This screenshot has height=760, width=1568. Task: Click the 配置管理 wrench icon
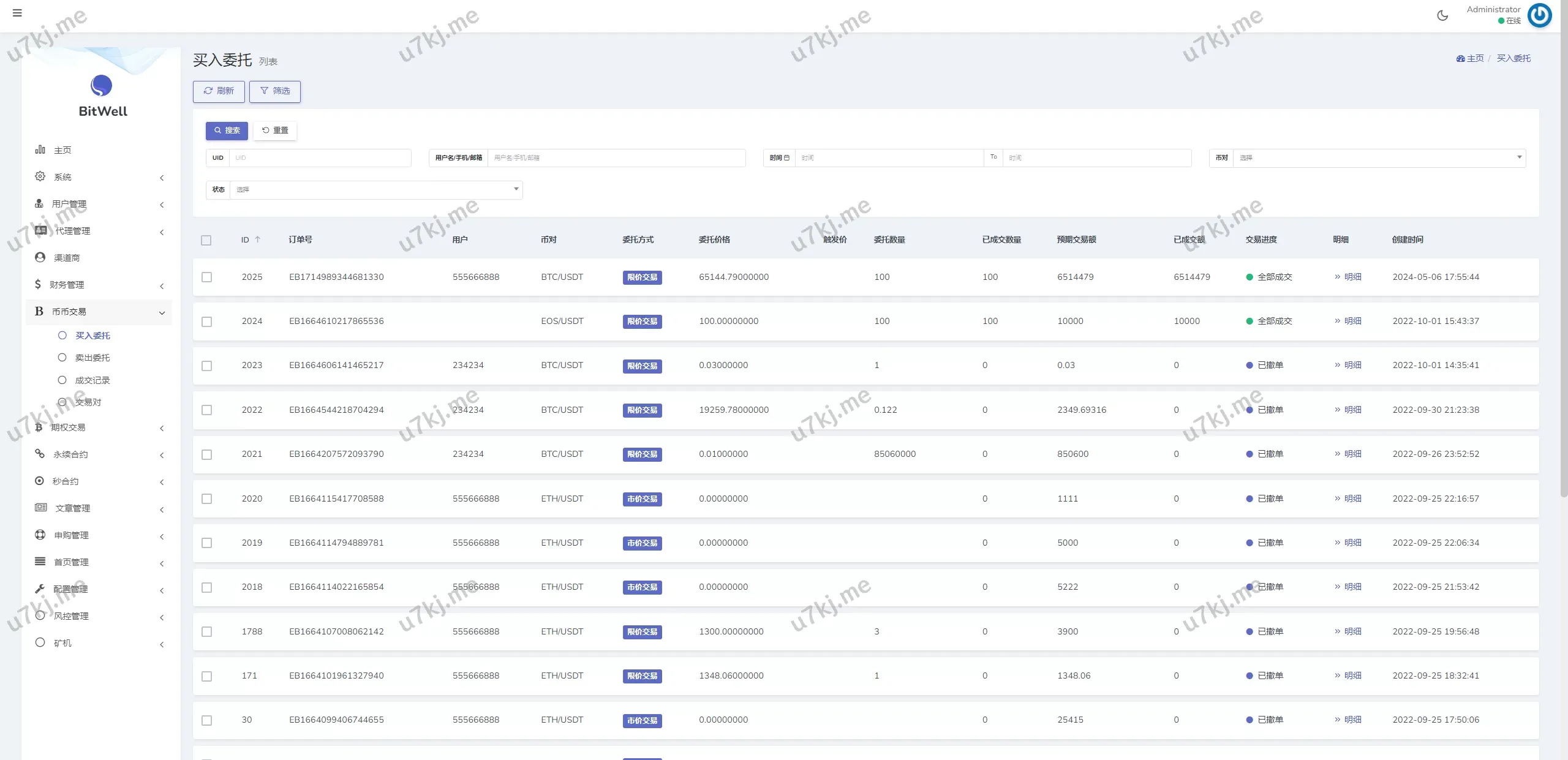click(x=40, y=589)
